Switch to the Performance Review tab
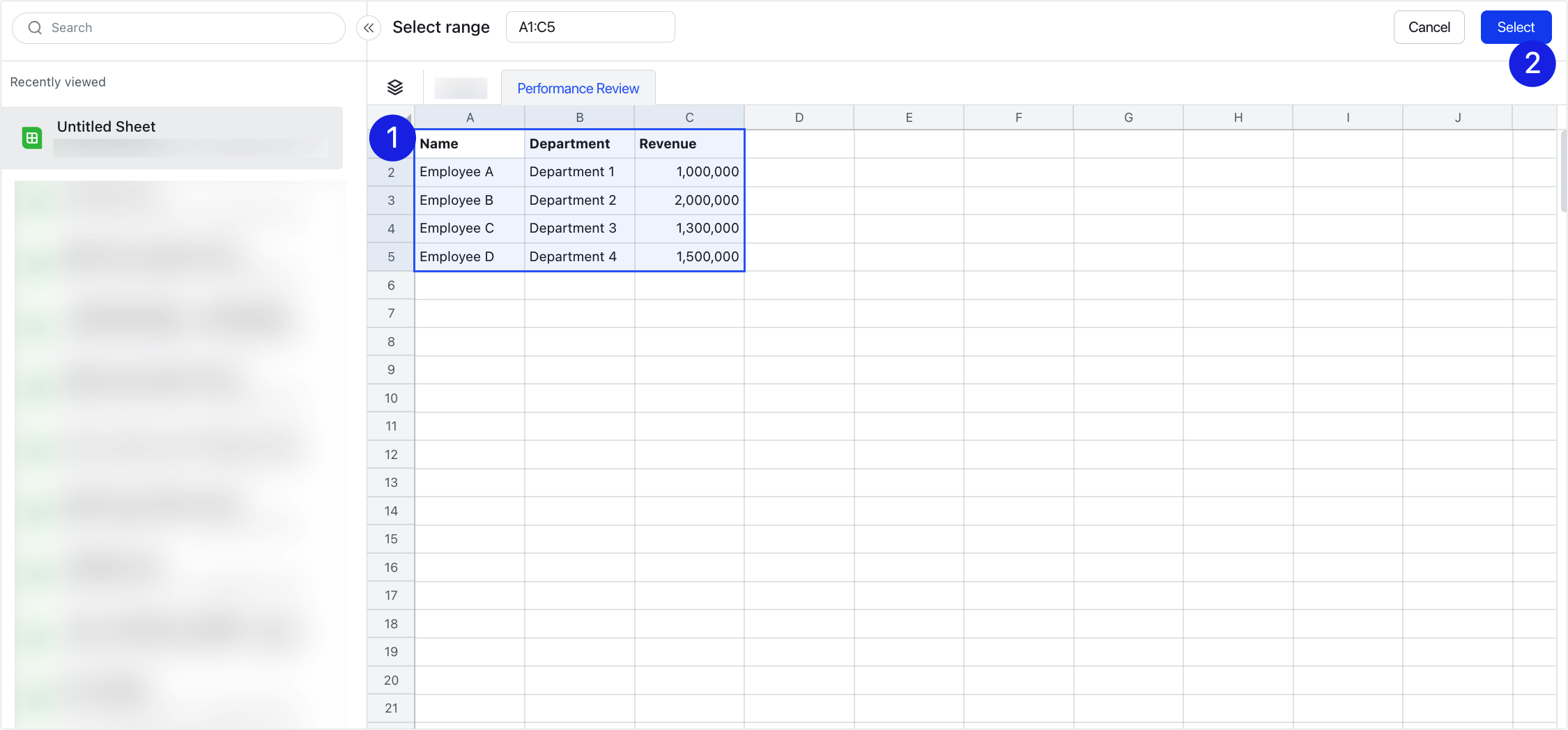 pos(577,88)
